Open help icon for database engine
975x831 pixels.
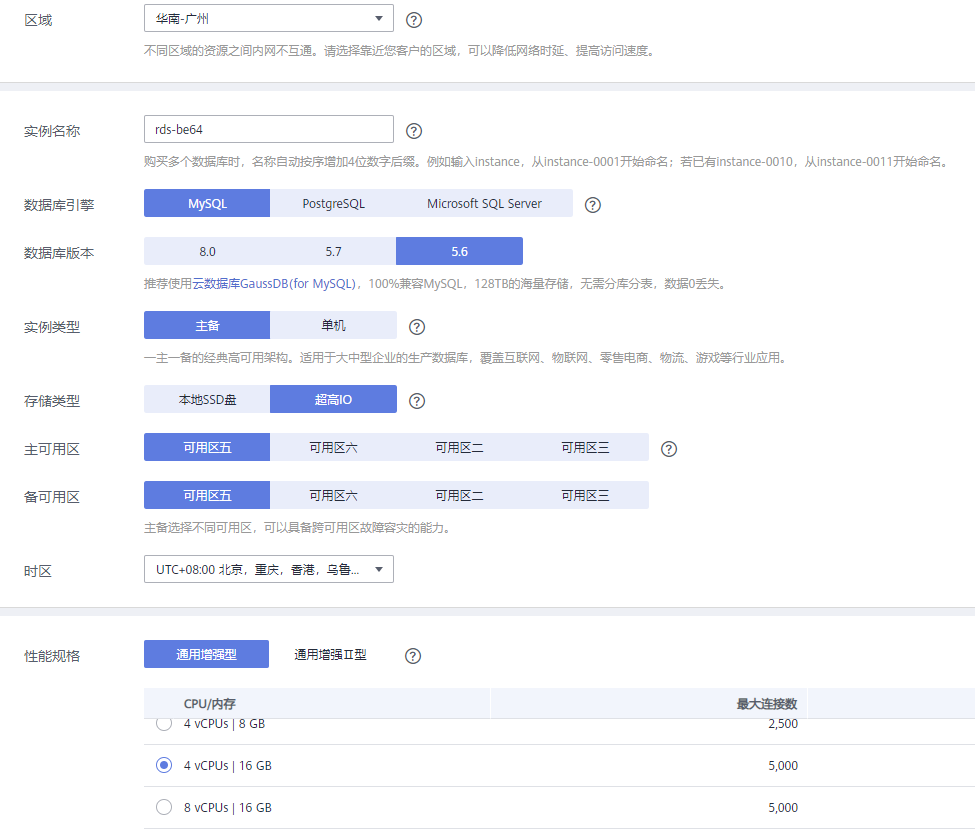593,205
